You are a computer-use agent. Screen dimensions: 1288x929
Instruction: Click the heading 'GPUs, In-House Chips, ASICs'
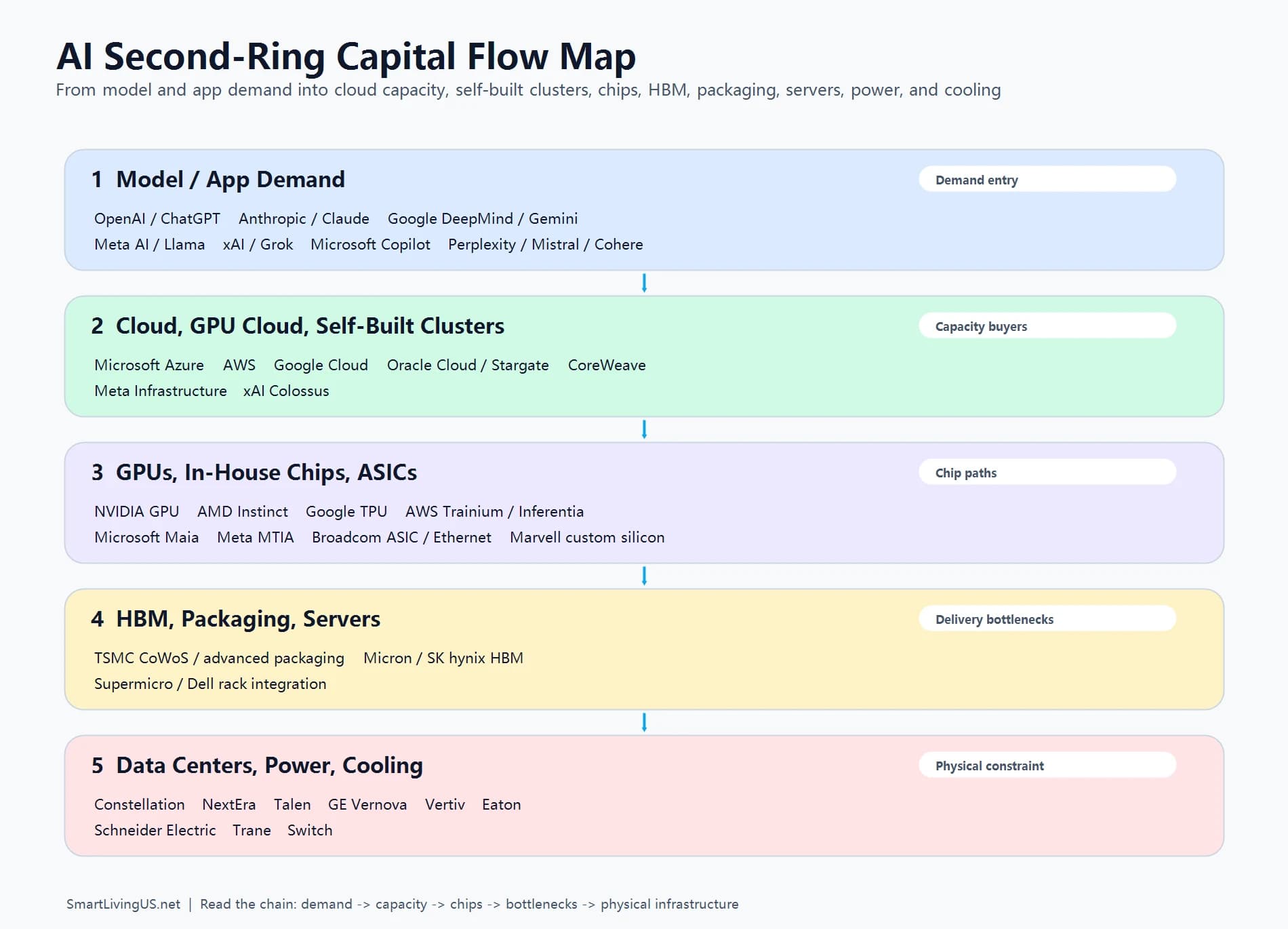click(x=266, y=472)
